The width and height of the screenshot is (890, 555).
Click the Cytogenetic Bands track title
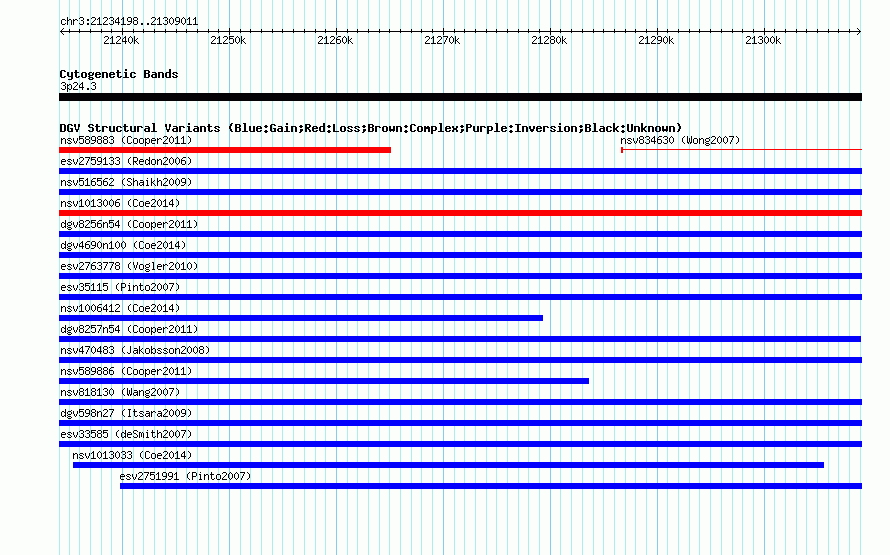point(119,74)
